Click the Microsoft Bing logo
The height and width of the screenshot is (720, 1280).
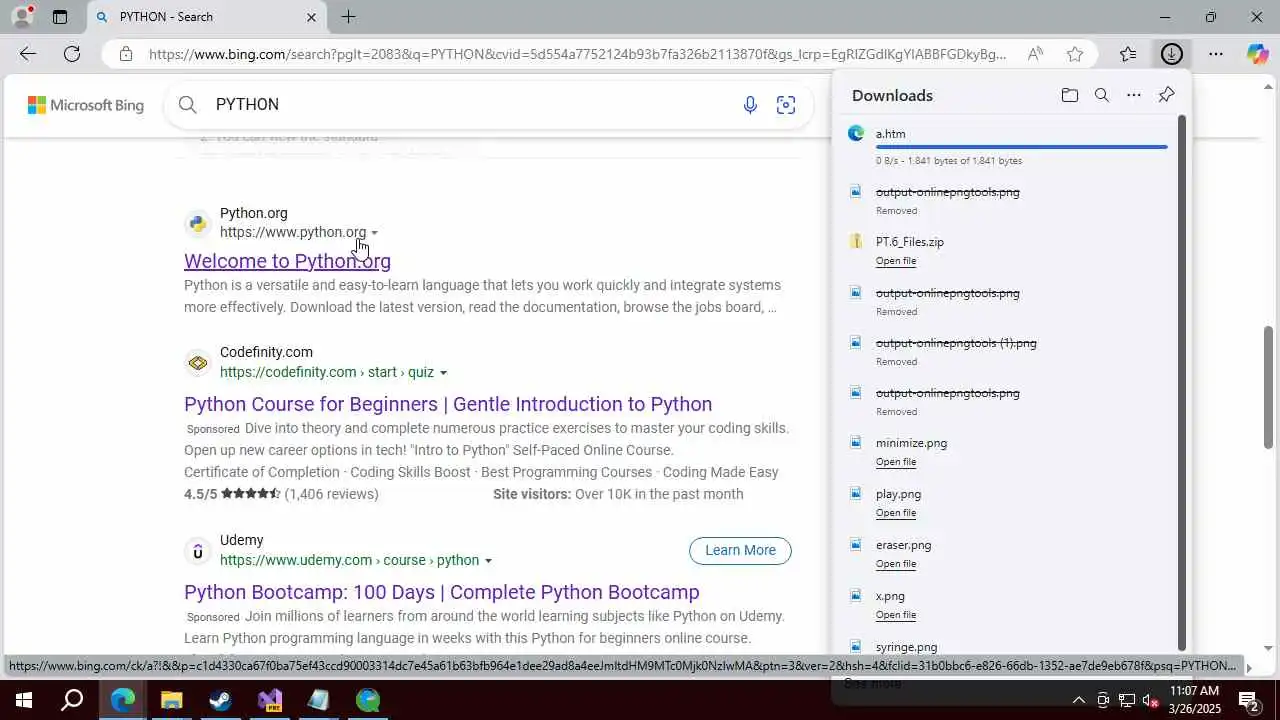tap(86, 105)
